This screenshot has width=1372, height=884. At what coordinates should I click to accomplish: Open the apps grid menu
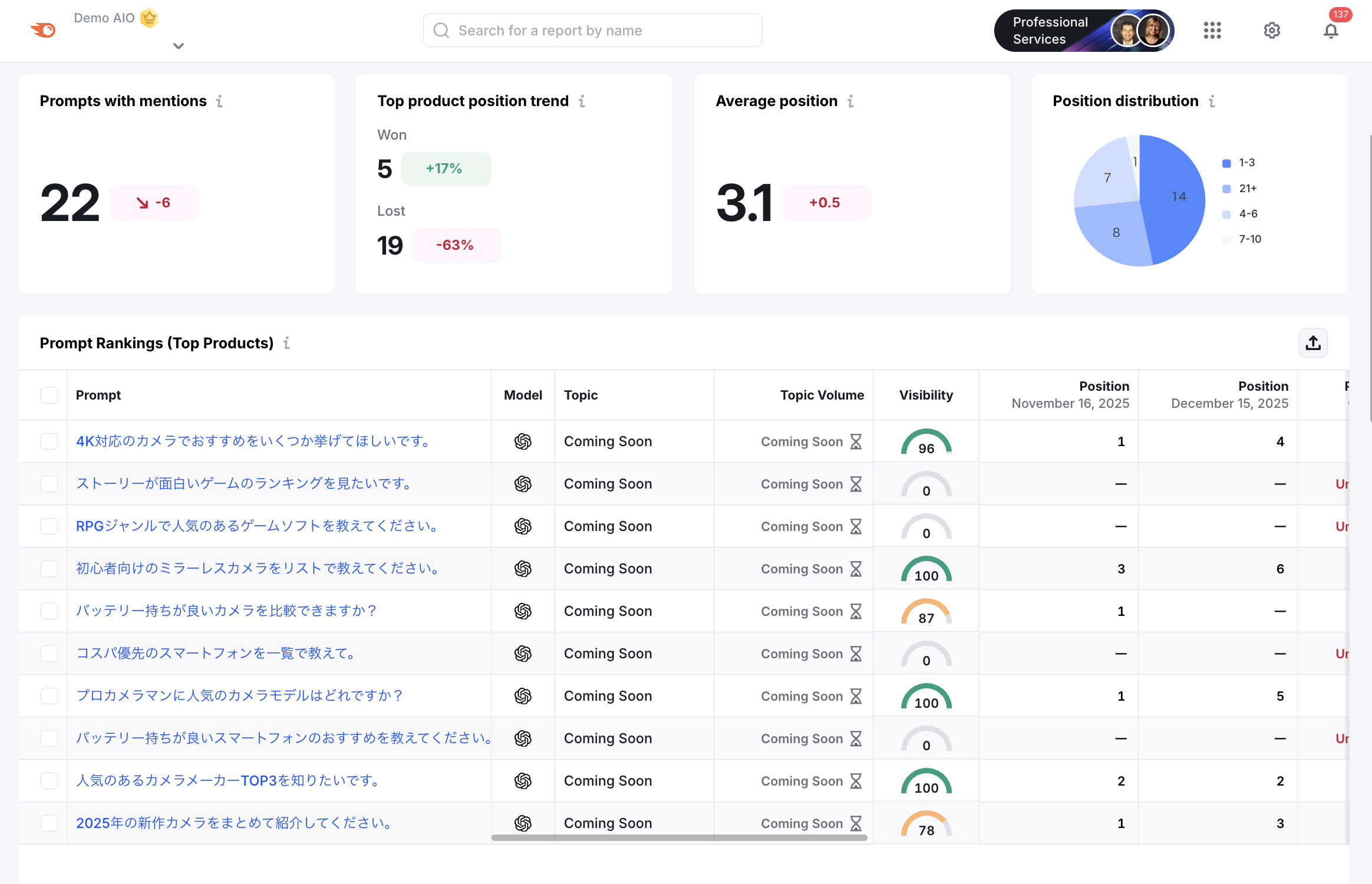(x=1212, y=31)
